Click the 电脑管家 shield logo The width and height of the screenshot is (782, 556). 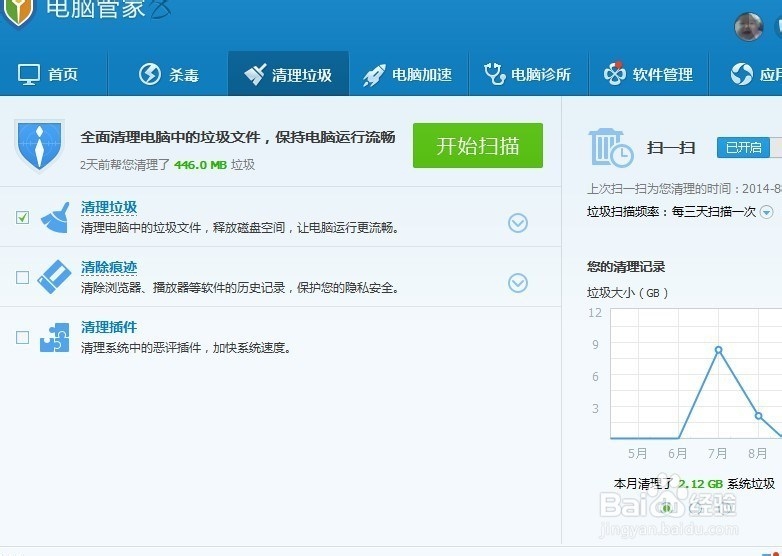(x=18, y=11)
